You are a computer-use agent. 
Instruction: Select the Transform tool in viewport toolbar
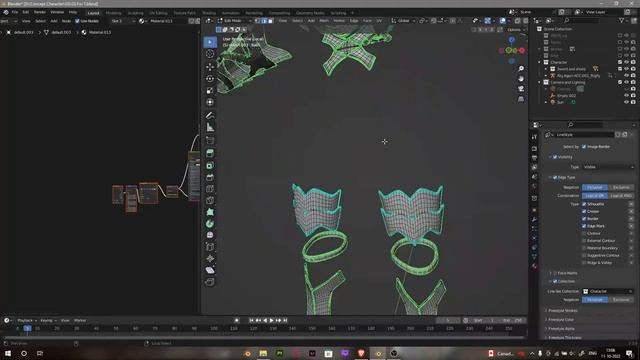(x=210, y=102)
